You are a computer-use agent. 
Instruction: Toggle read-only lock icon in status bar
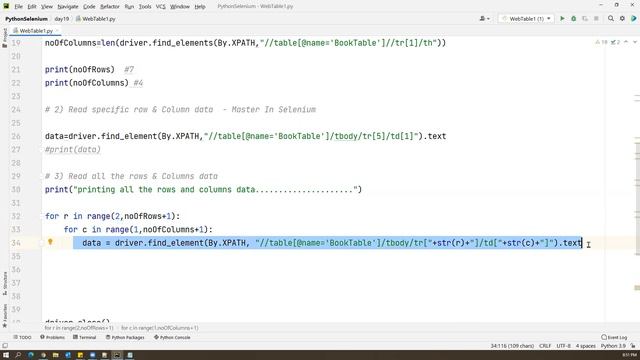click(x=633, y=346)
